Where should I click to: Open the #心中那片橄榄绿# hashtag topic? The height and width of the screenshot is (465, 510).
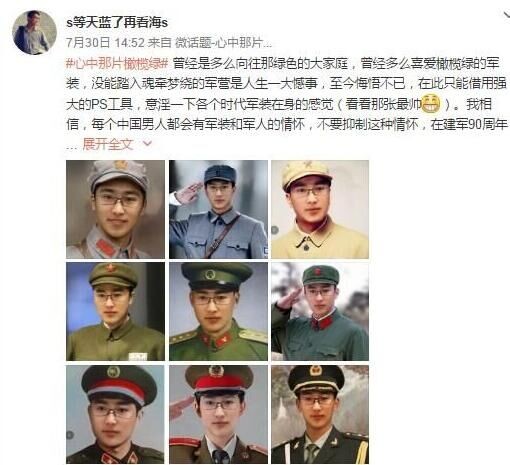coord(117,63)
